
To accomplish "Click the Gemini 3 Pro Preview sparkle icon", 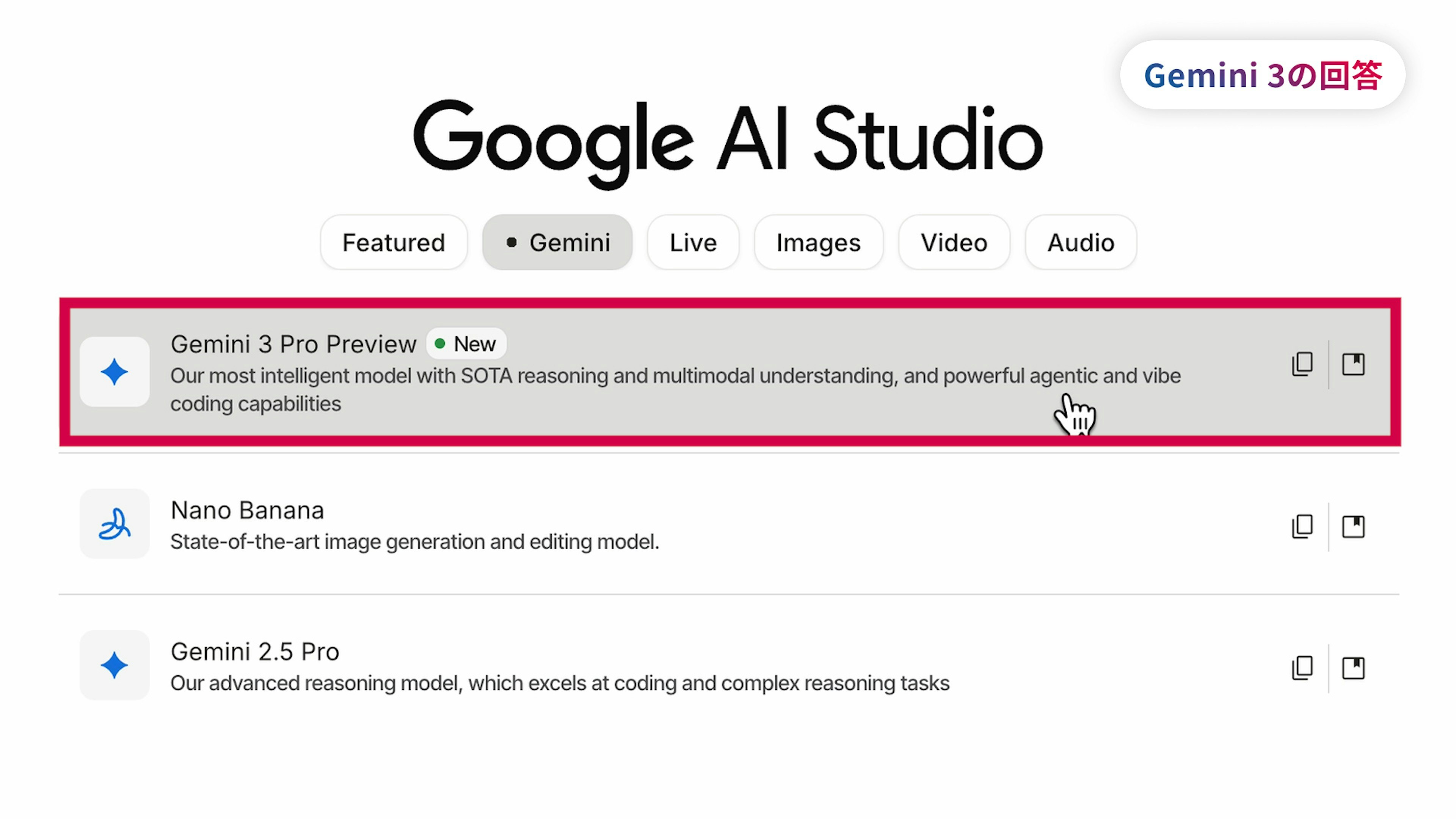I will 115,372.
